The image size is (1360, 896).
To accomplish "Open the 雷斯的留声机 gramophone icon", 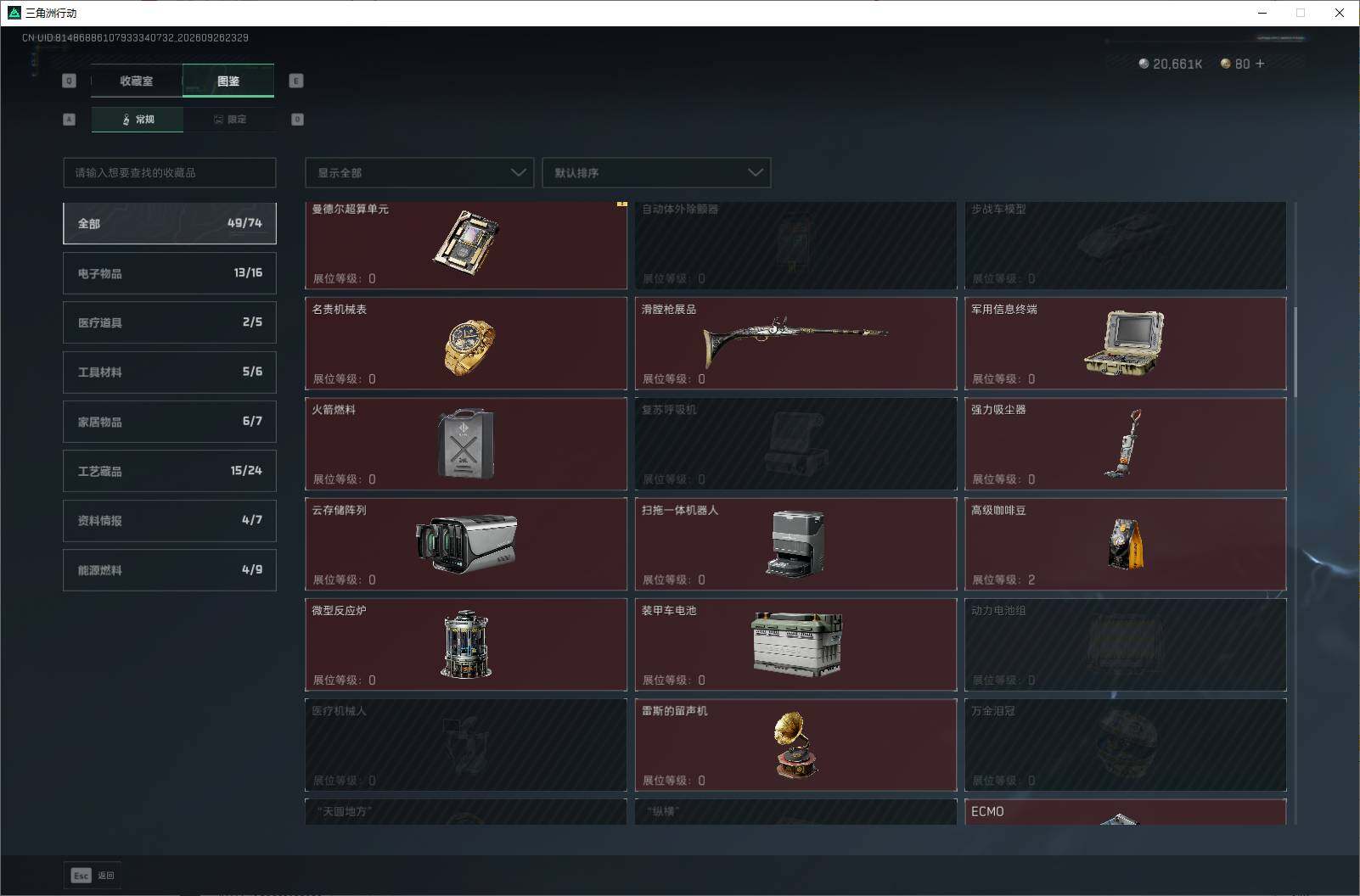I will tap(796, 744).
